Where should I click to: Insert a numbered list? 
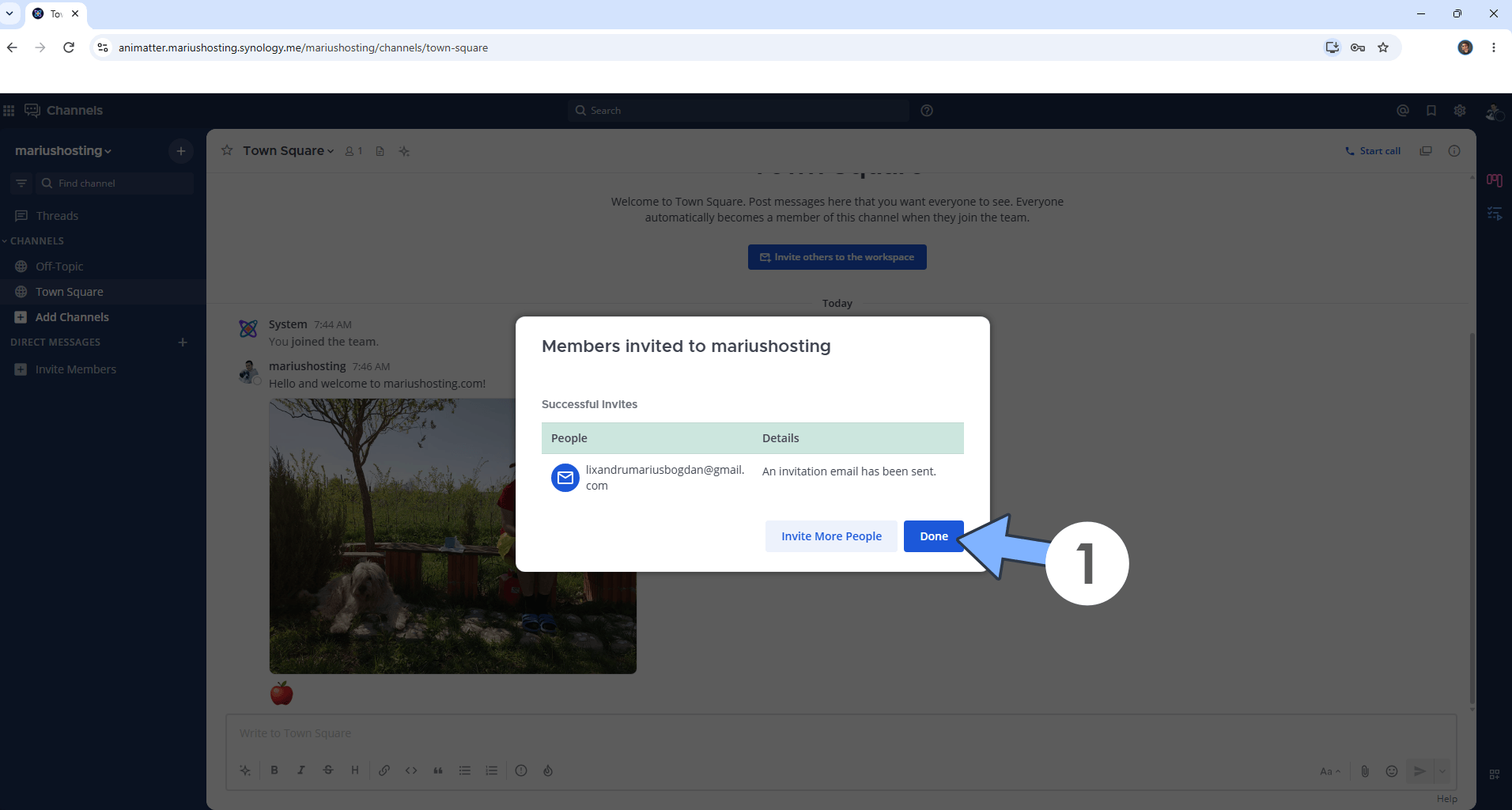tap(492, 770)
